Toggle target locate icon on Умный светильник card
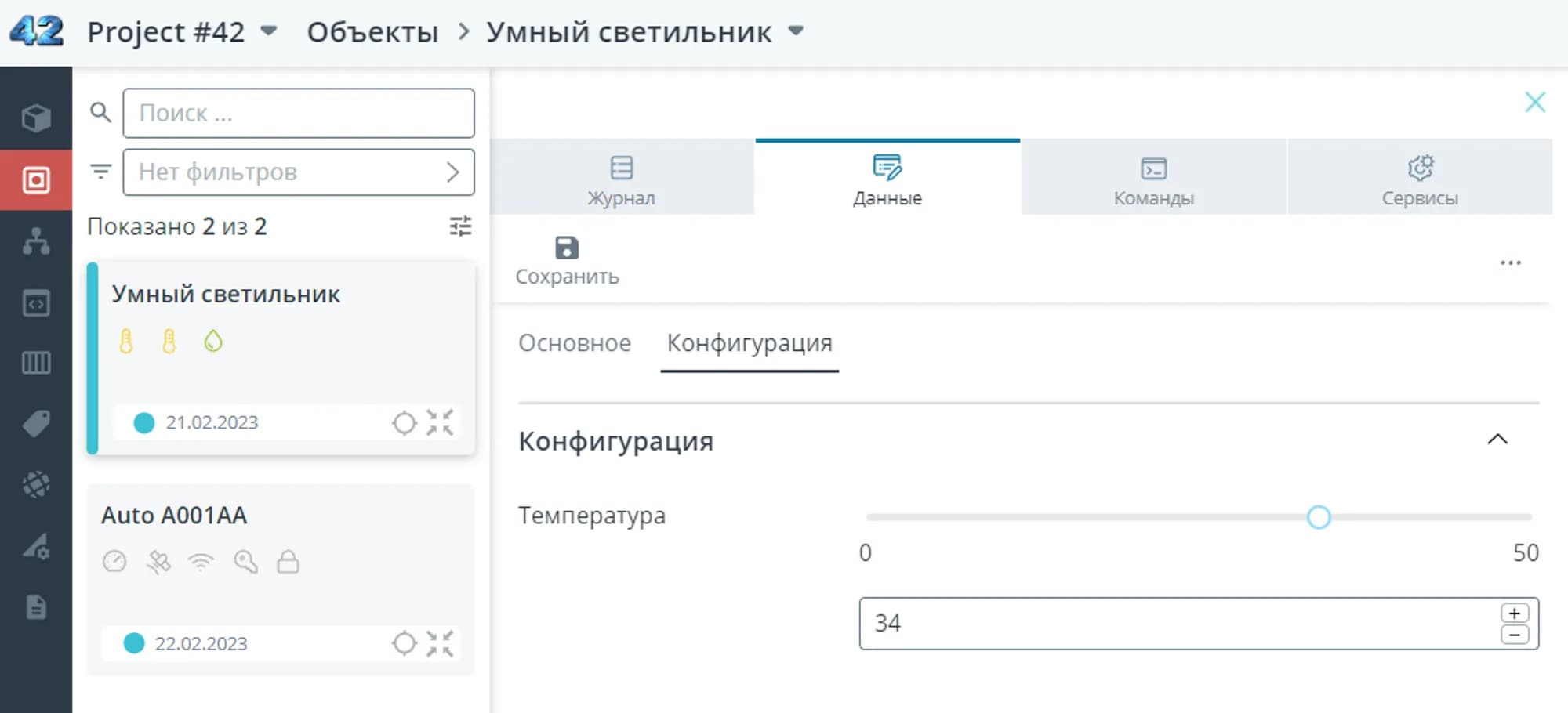1568x713 pixels. [404, 423]
